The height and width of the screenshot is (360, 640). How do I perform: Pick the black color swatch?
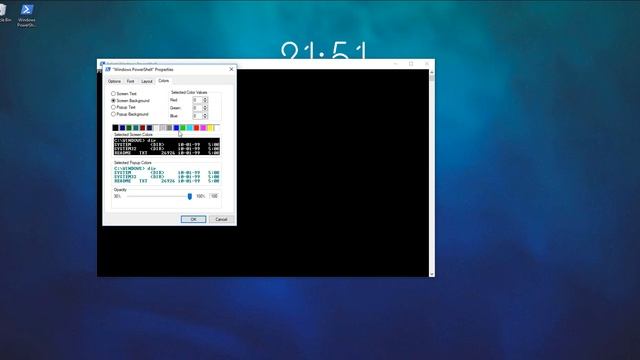tap(115, 128)
